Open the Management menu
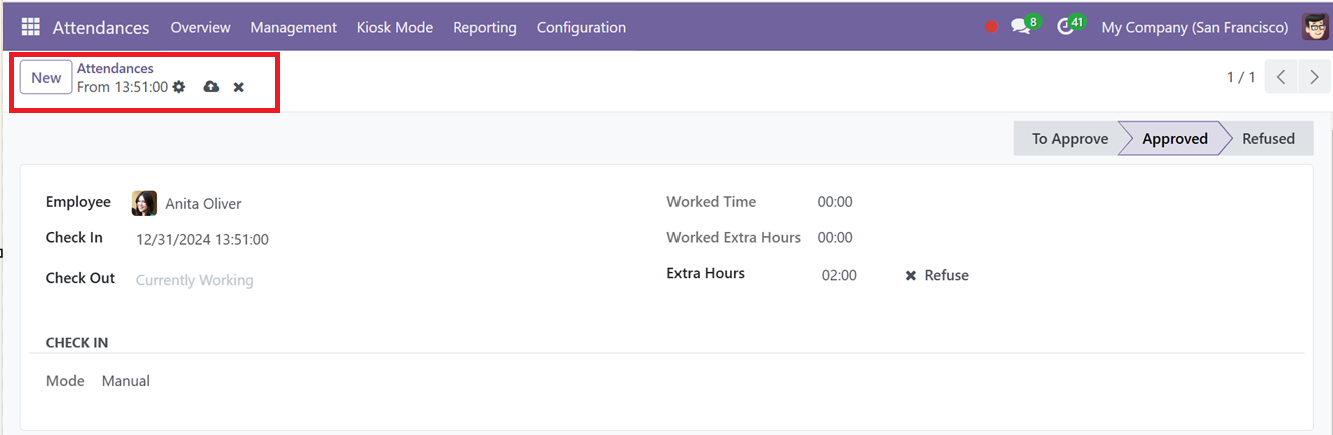 coord(293,27)
